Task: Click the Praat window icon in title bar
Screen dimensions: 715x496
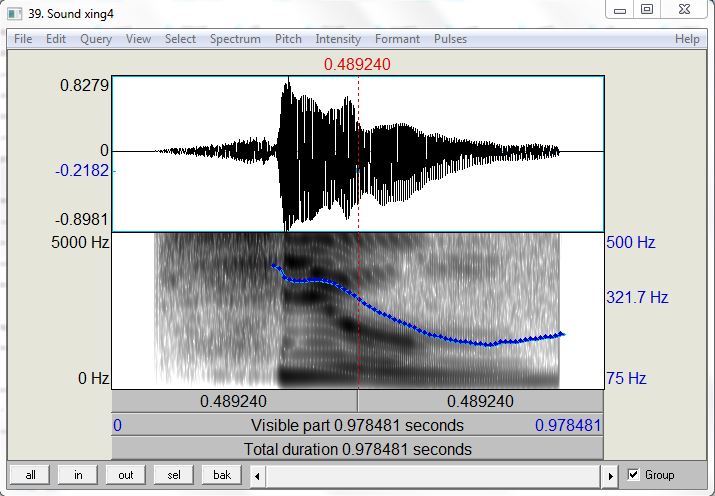Action: (x=15, y=14)
